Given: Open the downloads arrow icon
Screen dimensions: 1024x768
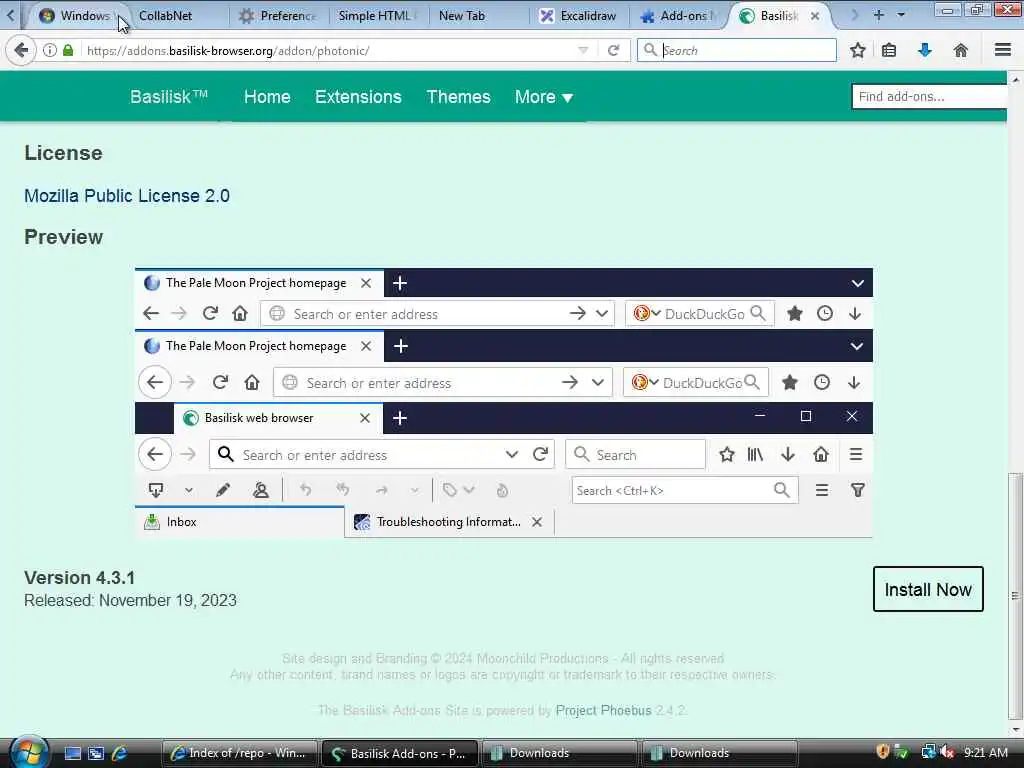Looking at the screenshot, I should click(925, 50).
